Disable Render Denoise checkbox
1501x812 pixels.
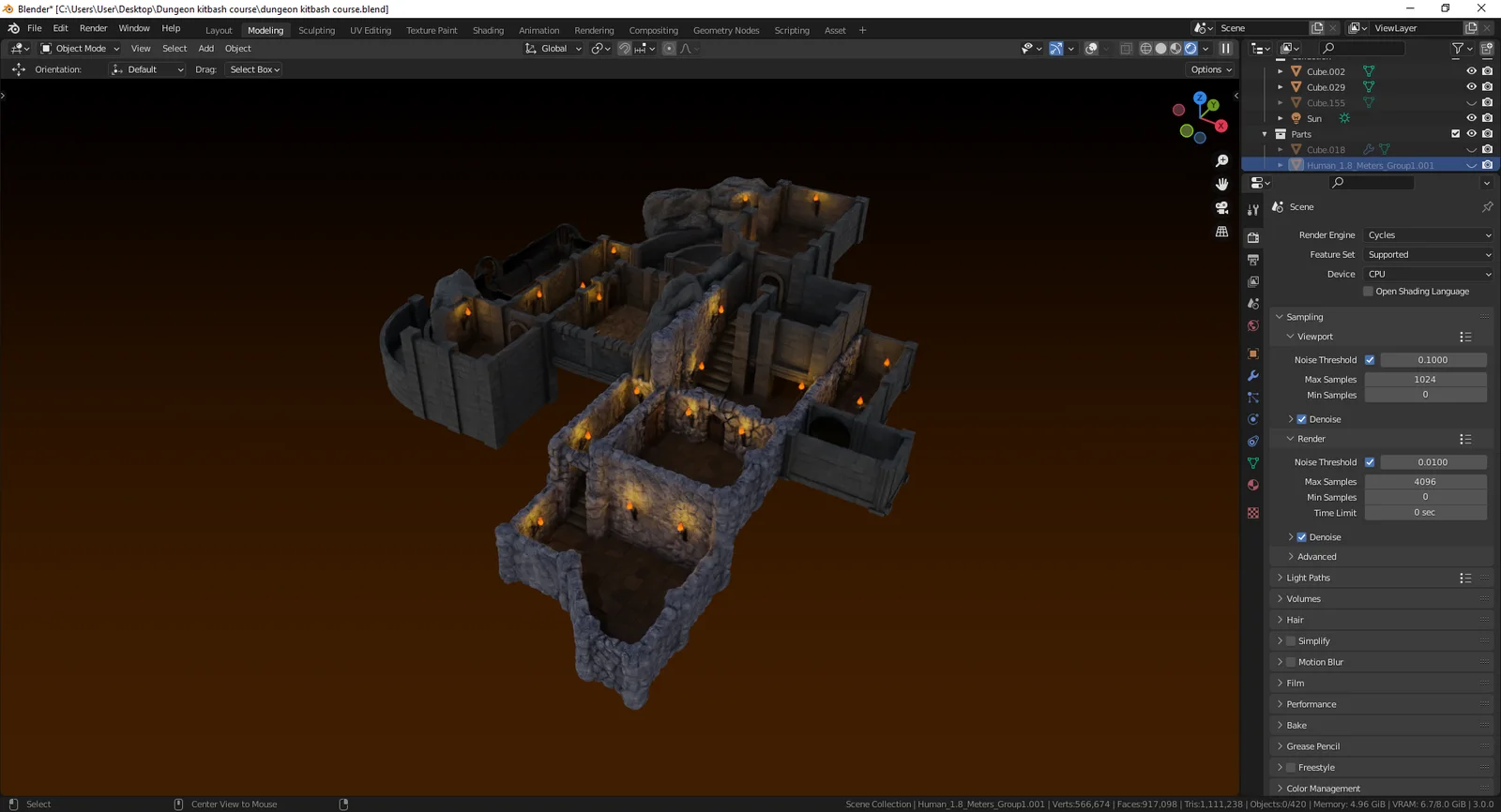pos(1301,537)
